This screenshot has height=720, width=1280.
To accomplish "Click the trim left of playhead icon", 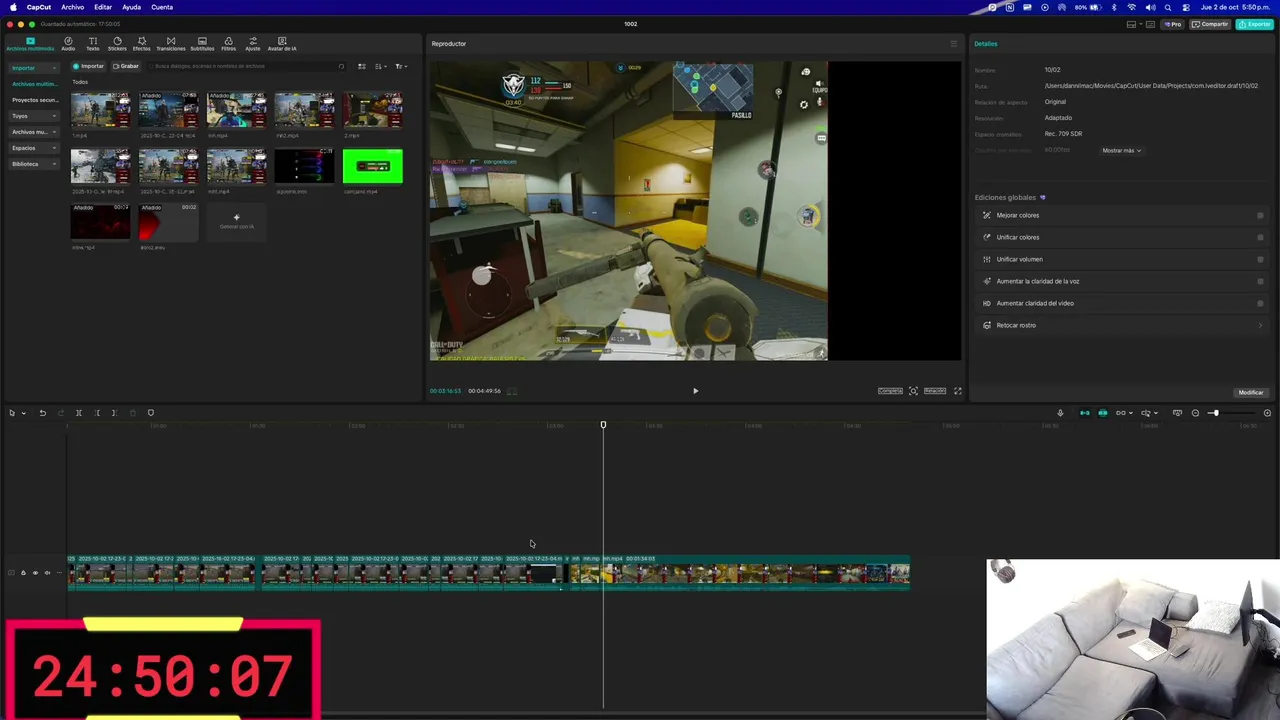I will (97, 413).
